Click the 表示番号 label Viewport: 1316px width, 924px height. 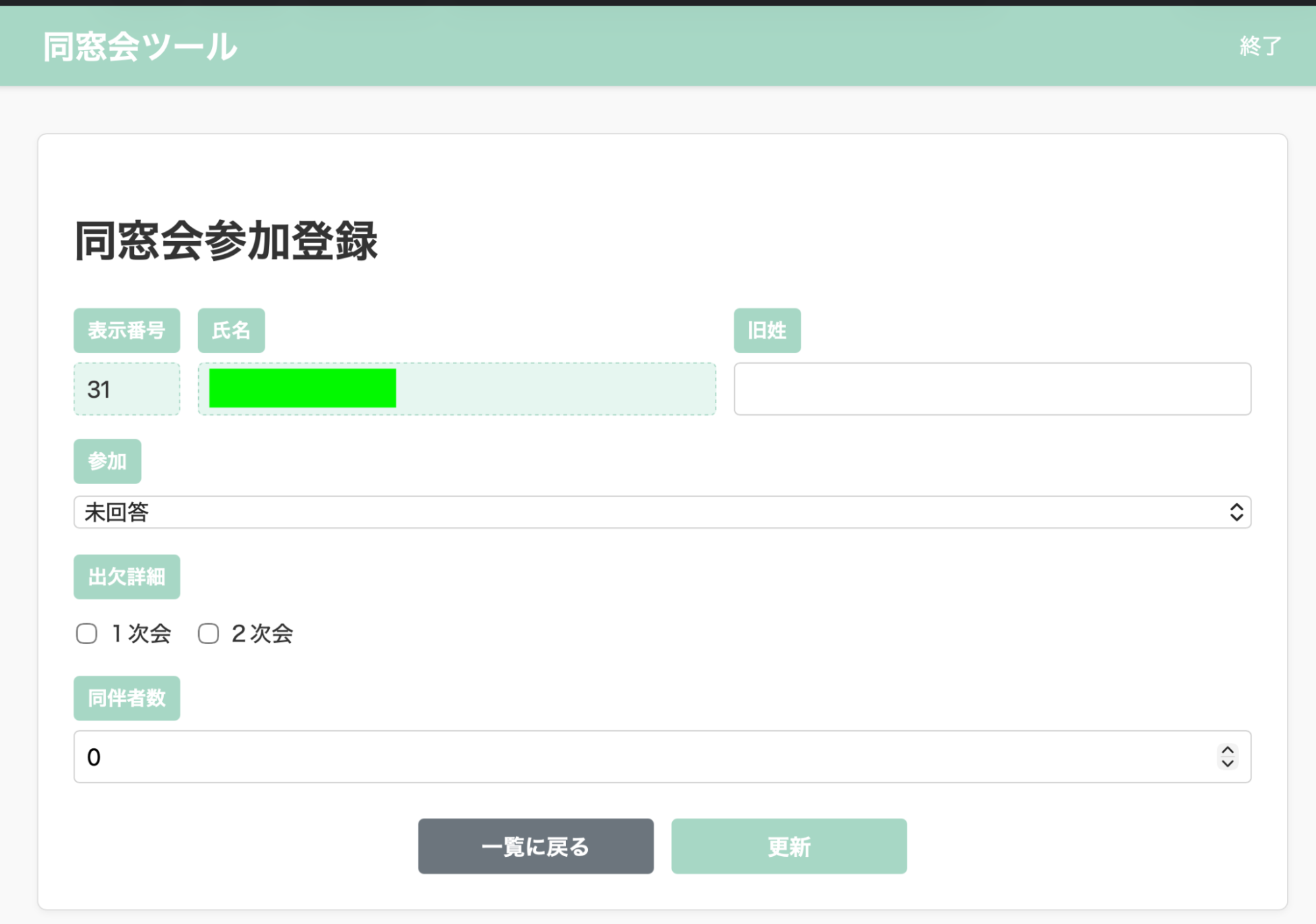point(126,331)
